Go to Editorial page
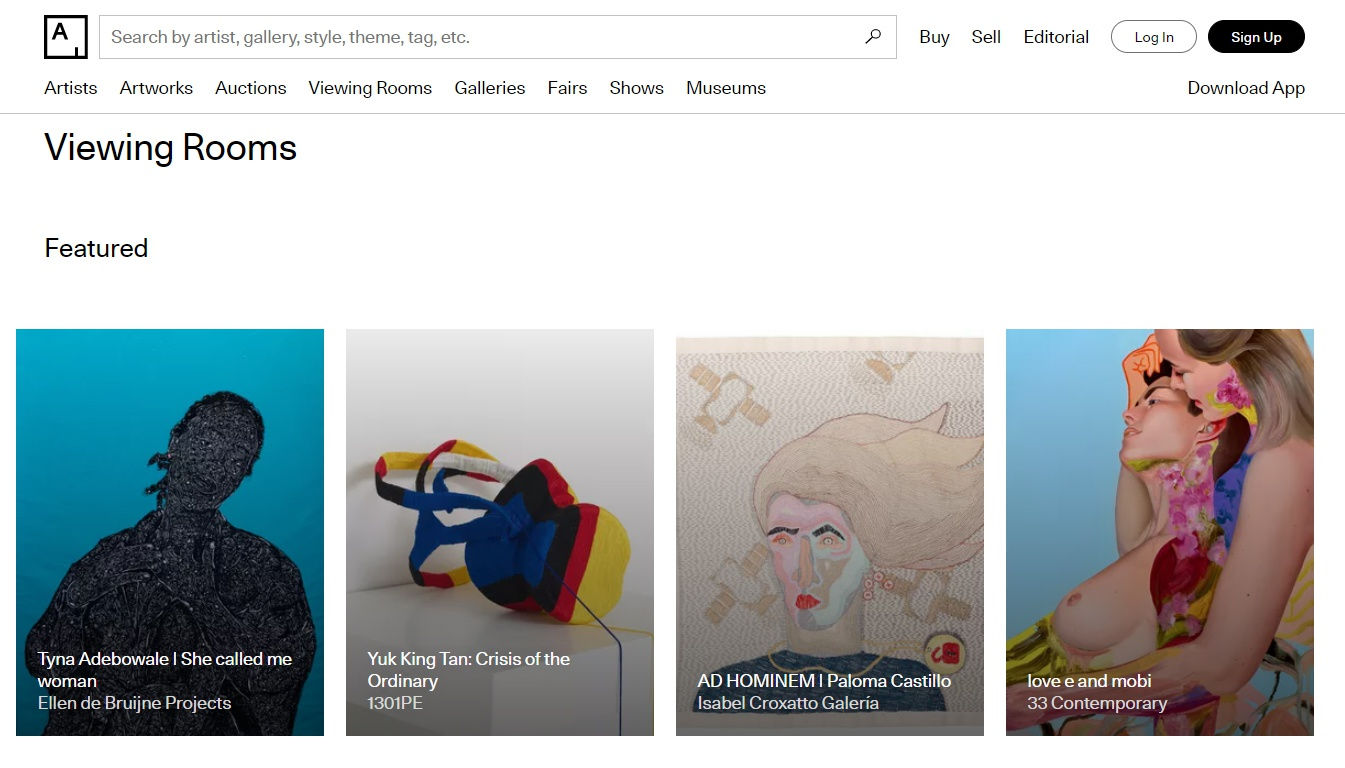Image resolution: width=1345 pixels, height=768 pixels. tap(1056, 37)
